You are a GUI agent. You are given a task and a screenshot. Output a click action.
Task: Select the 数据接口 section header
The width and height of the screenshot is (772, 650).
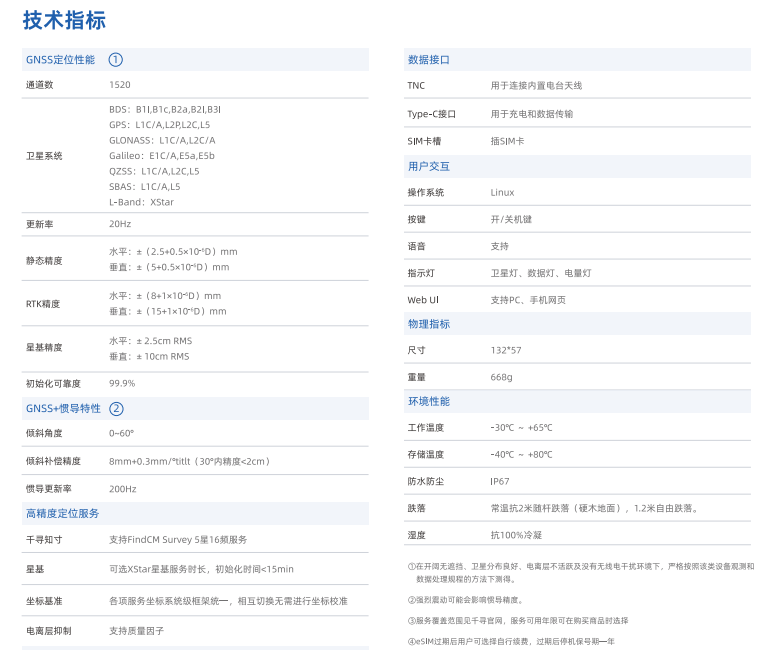point(429,60)
